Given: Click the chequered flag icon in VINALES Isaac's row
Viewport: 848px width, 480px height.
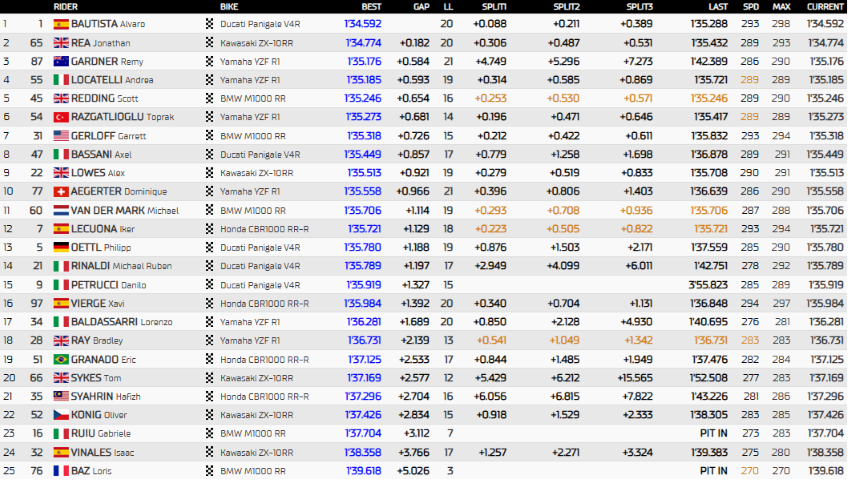Looking at the screenshot, I should click(x=210, y=452).
